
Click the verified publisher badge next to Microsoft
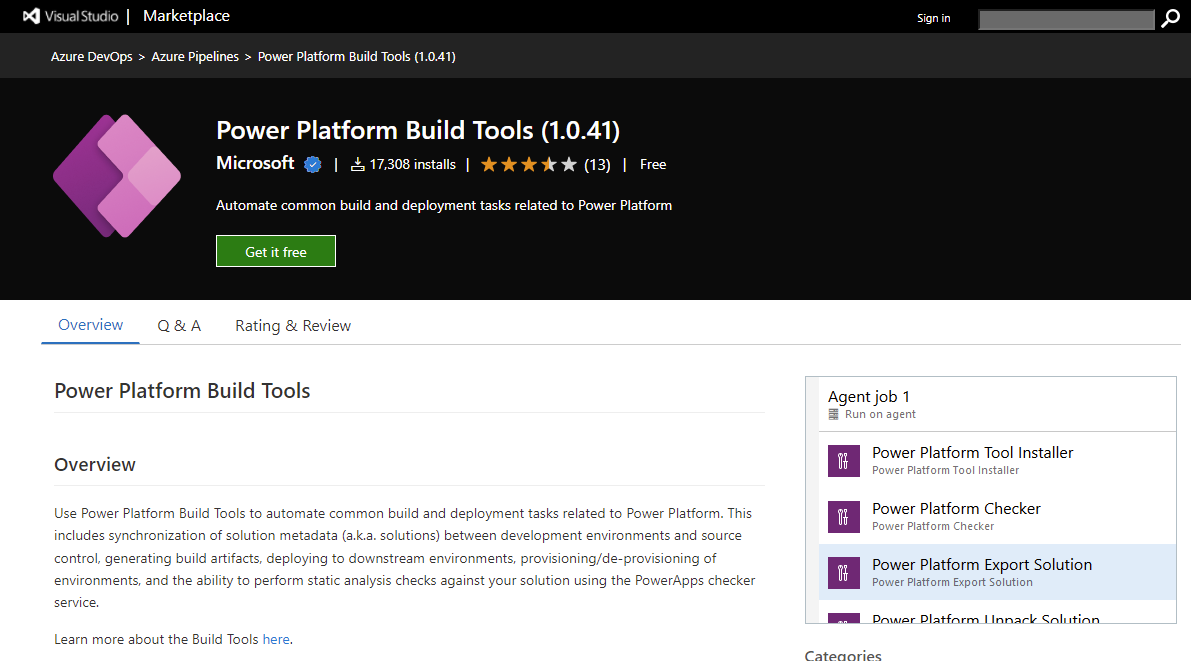pyautogui.click(x=312, y=164)
